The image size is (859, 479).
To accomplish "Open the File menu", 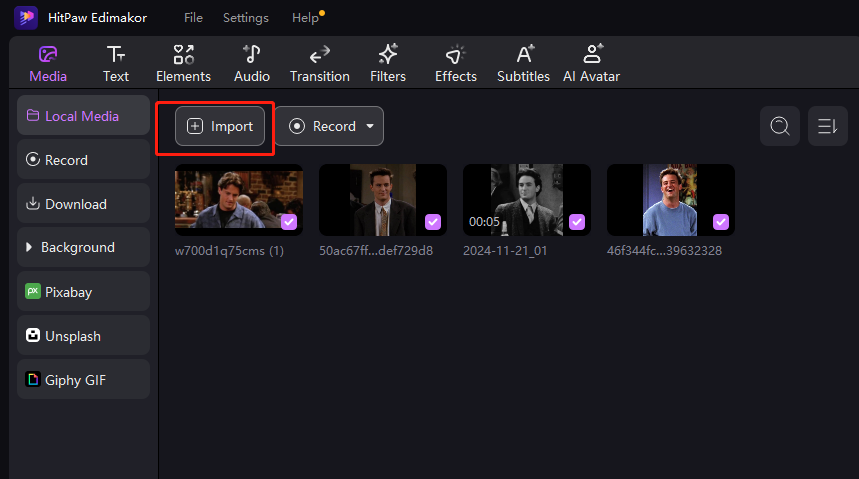I will coord(193,18).
